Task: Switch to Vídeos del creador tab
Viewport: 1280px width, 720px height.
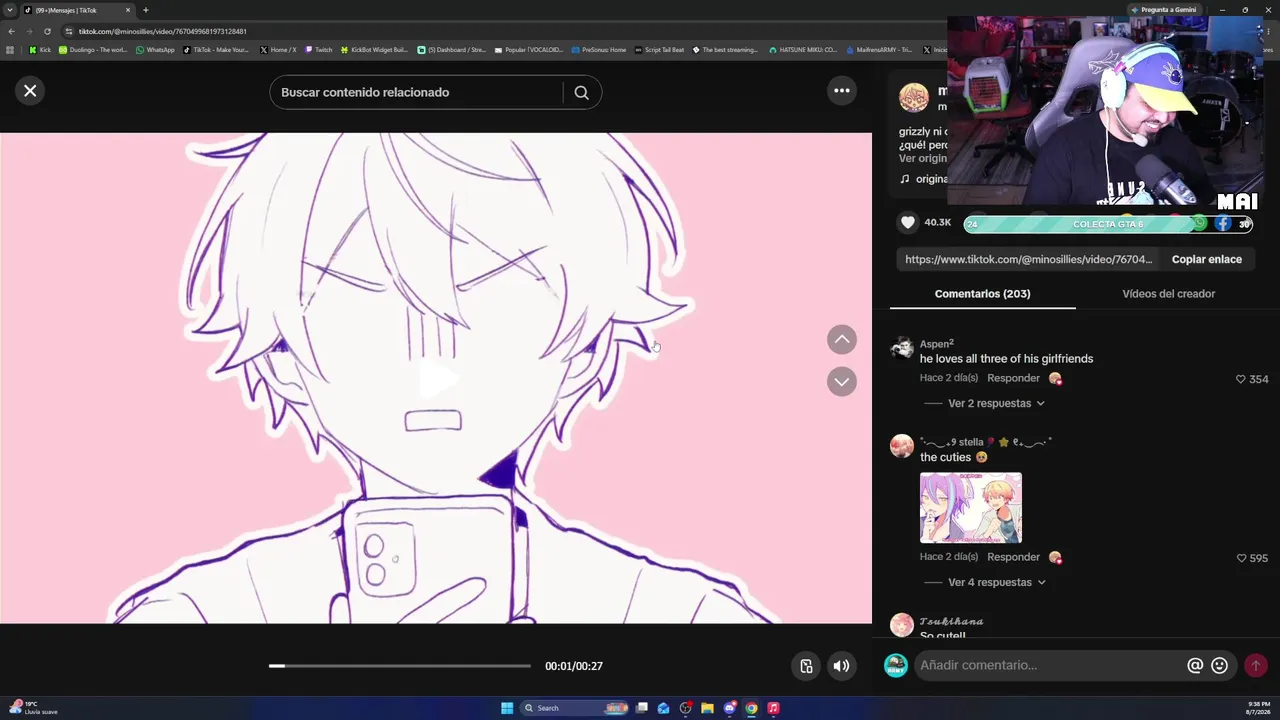Action: click(x=1168, y=294)
